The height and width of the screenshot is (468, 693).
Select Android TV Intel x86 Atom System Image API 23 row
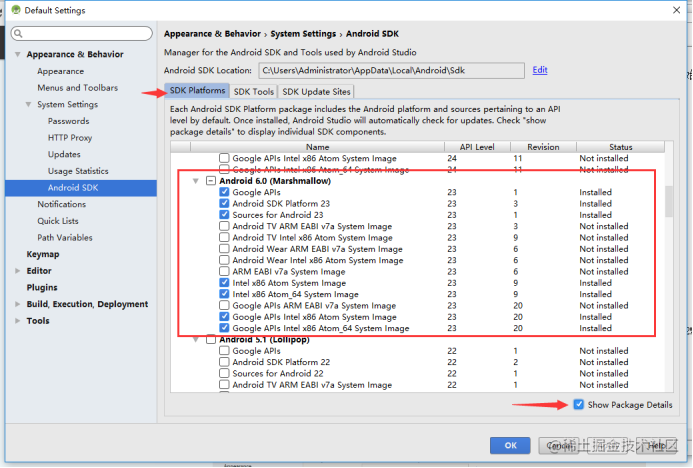(418, 237)
